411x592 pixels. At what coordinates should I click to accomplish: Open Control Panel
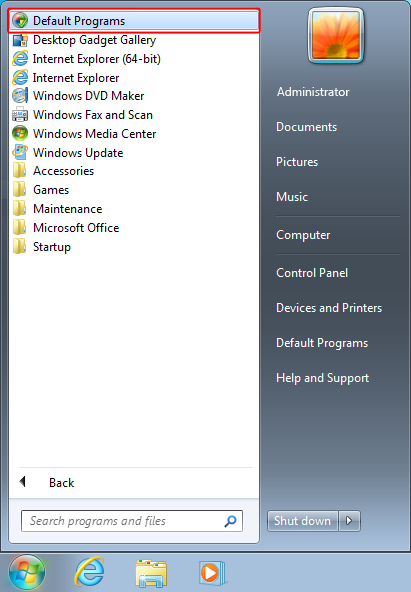(312, 273)
